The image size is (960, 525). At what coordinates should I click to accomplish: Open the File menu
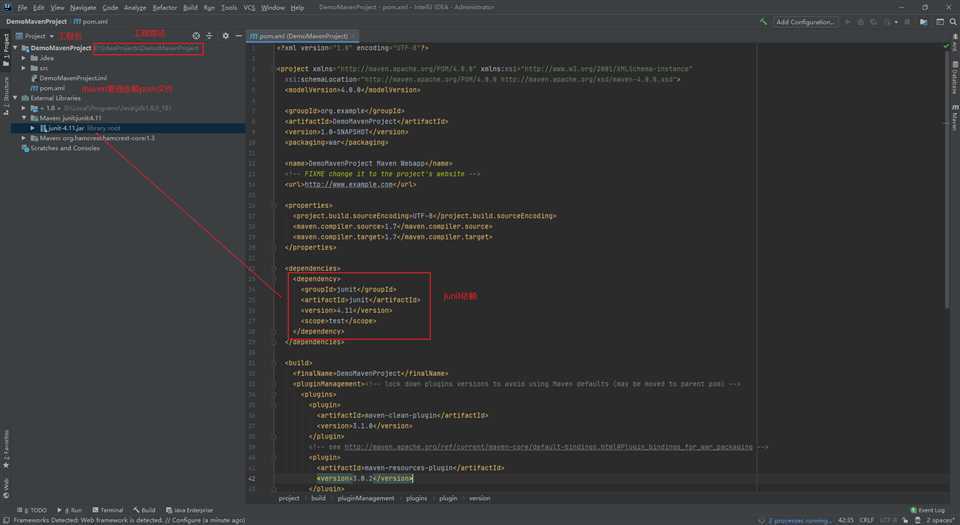(x=22, y=7)
